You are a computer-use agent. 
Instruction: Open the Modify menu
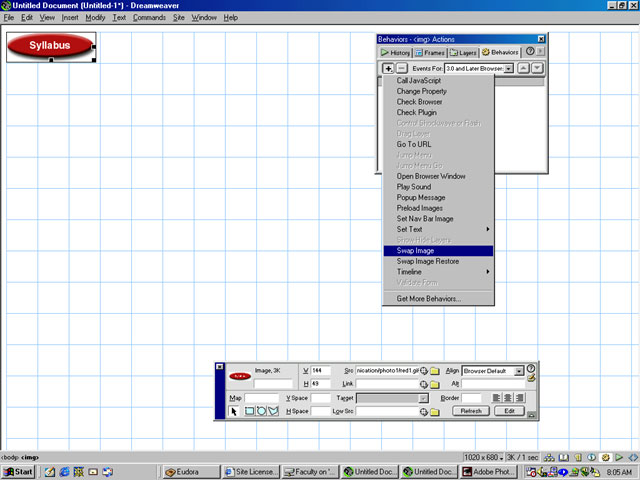point(95,18)
